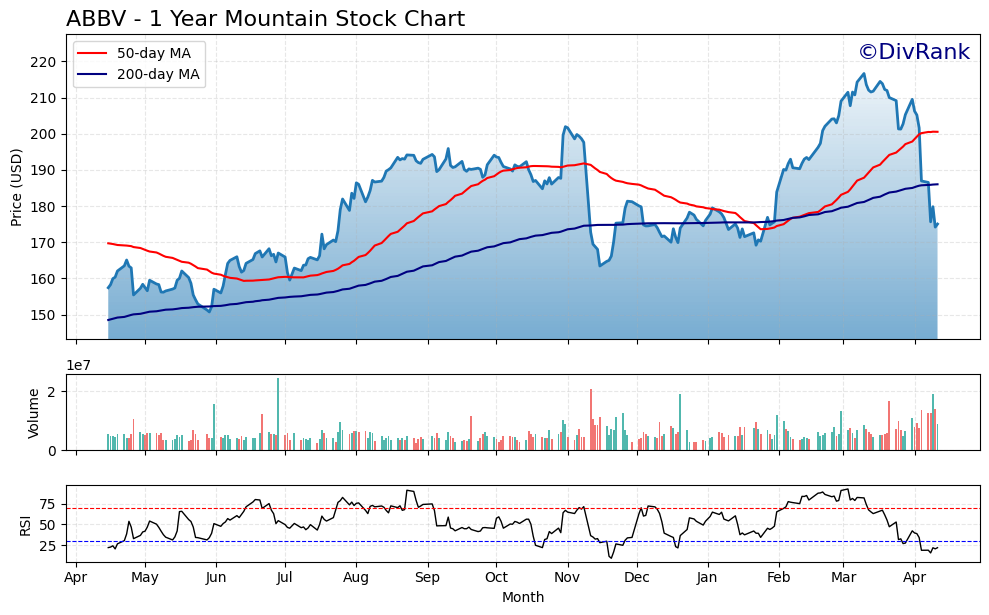The width and height of the screenshot is (989, 615).
Task: Click the "Jul" month label
Action: (285, 578)
